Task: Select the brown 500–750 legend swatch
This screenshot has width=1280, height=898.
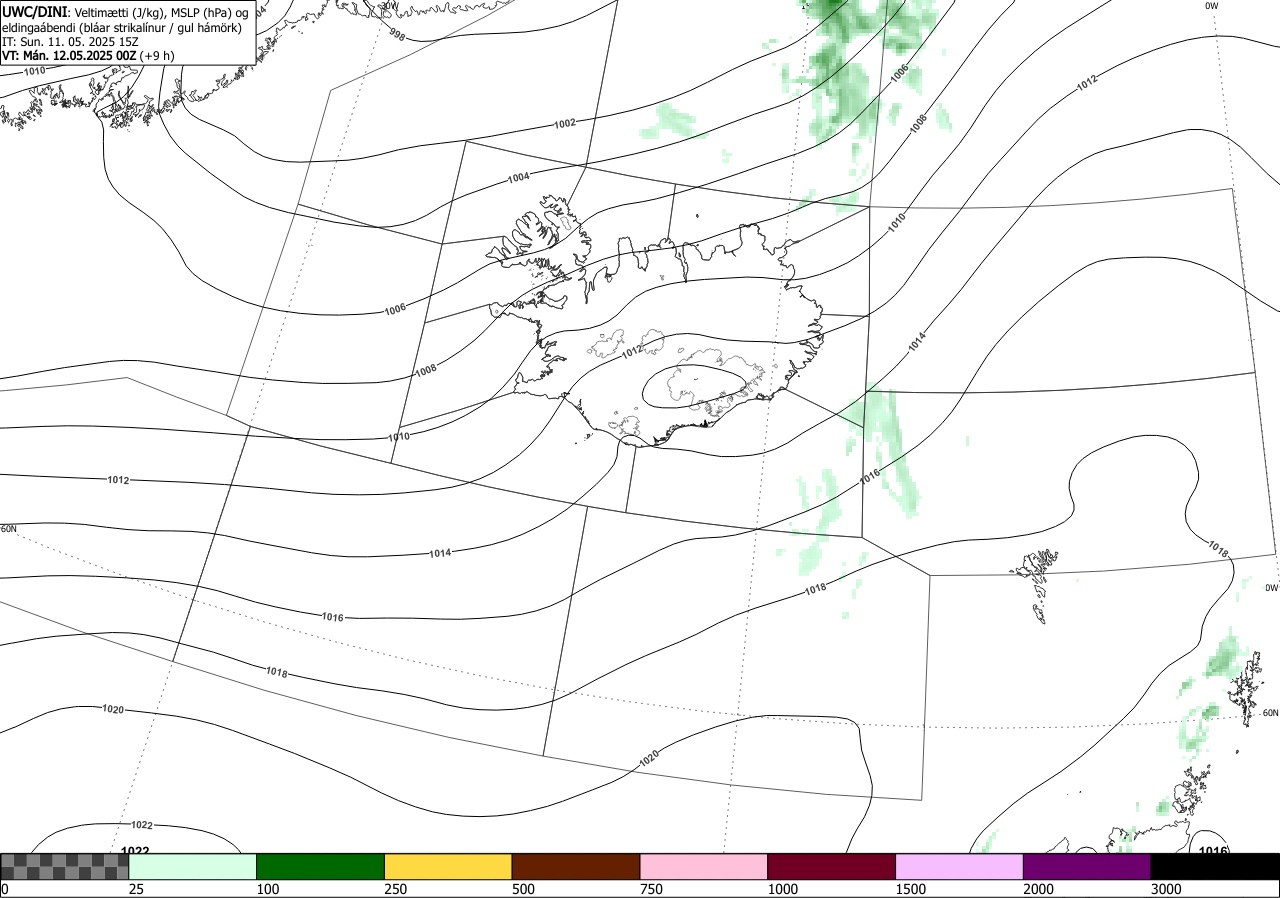Action: 576,866
